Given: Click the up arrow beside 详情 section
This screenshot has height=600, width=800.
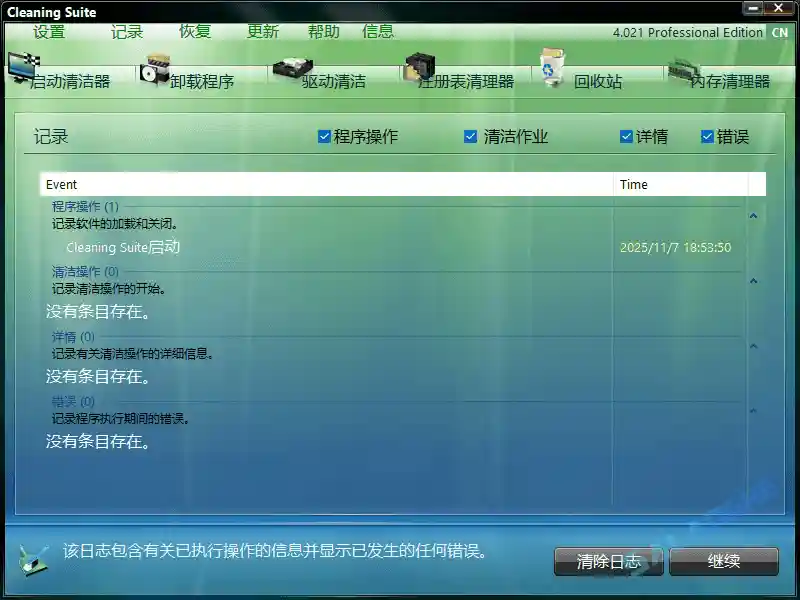Looking at the screenshot, I should coord(753,344).
